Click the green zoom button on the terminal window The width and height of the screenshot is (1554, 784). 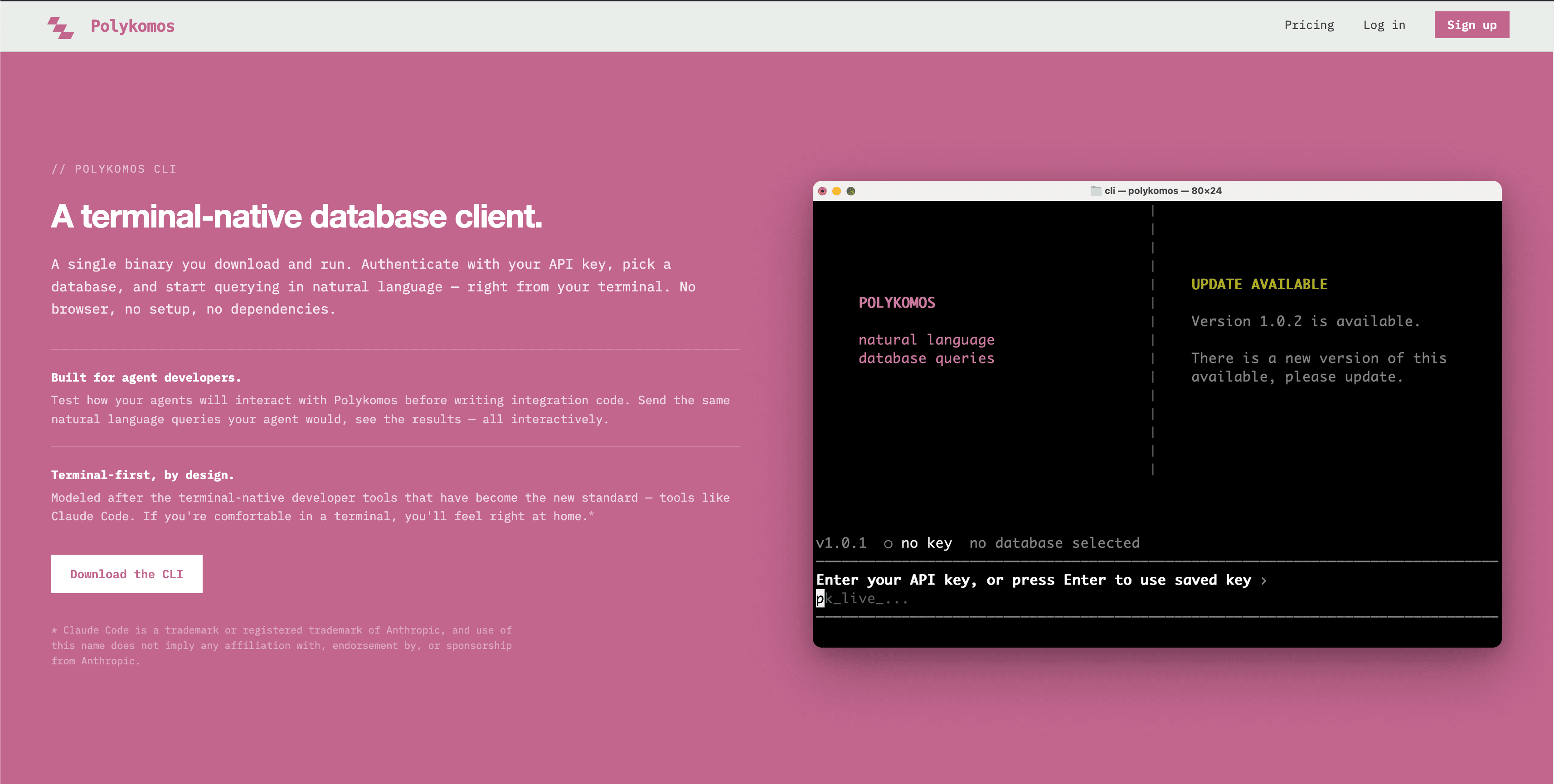[x=850, y=191]
